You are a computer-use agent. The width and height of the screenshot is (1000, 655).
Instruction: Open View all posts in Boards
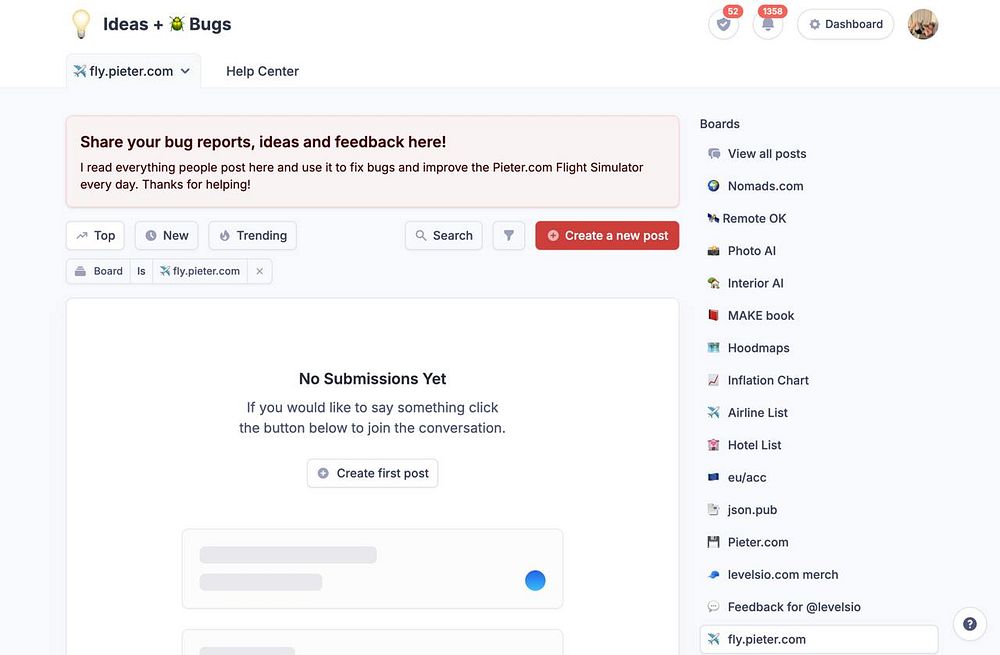click(x=819, y=154)
